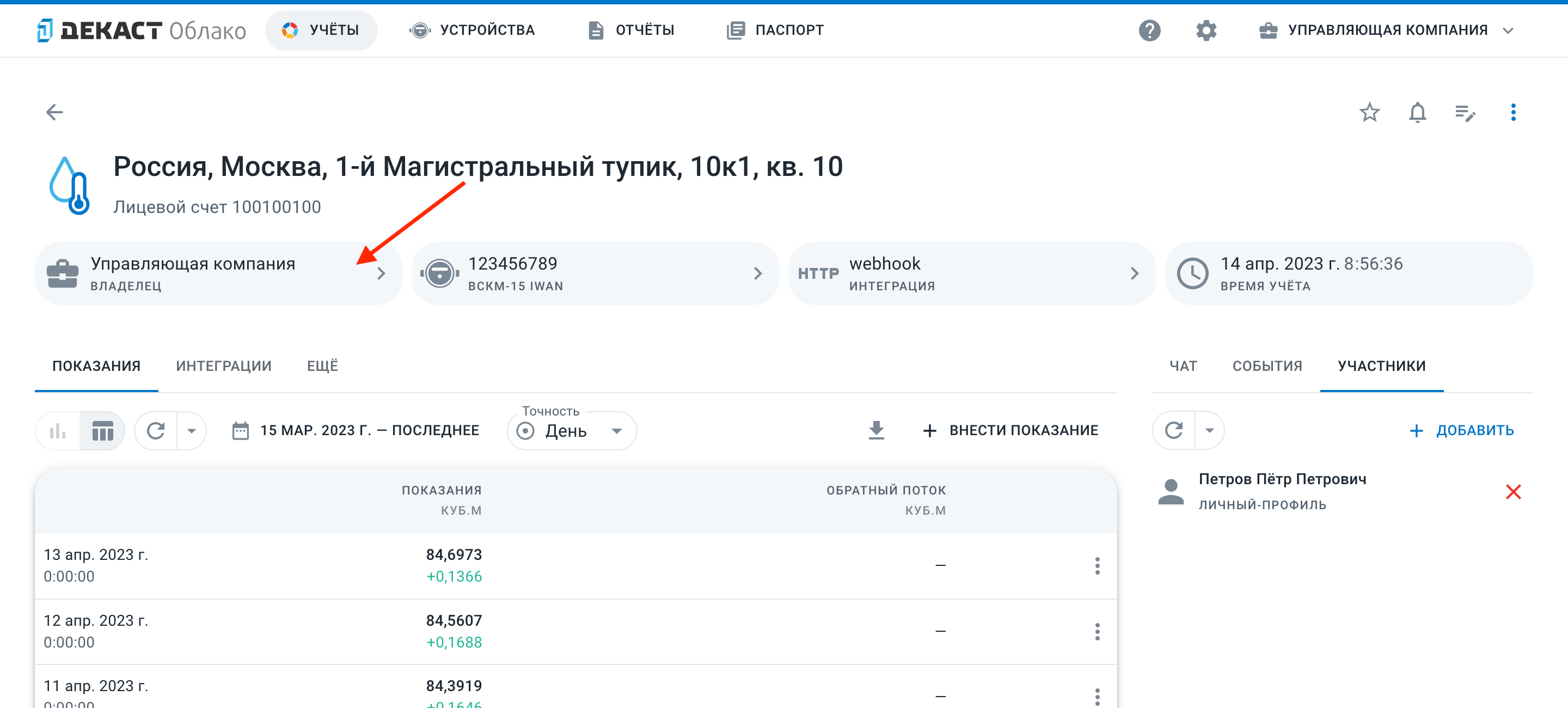Image resolution: width=1568 pixels, height=708 pixels.
Task: Open the Управляющая компания owner card
Action: (x=218, y=273)
